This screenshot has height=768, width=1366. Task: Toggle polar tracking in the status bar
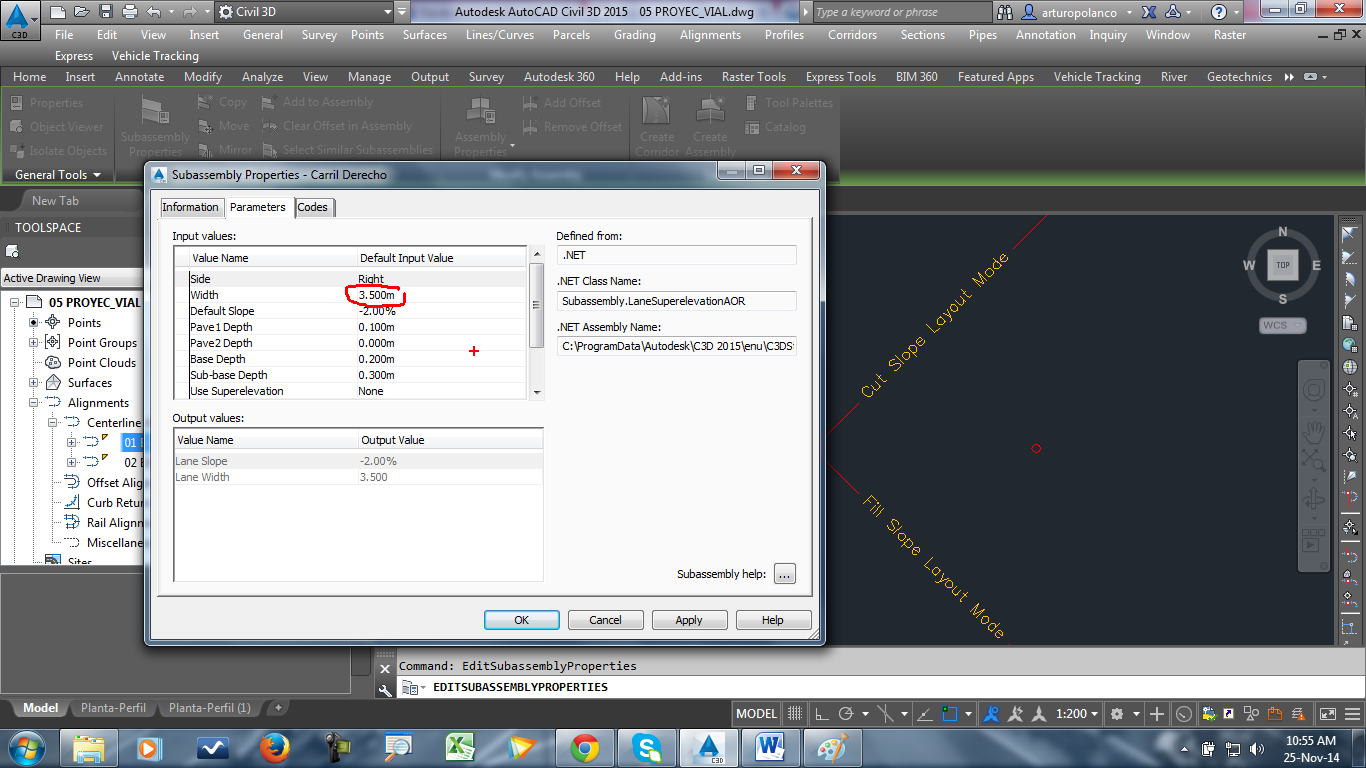coord(846,714)
